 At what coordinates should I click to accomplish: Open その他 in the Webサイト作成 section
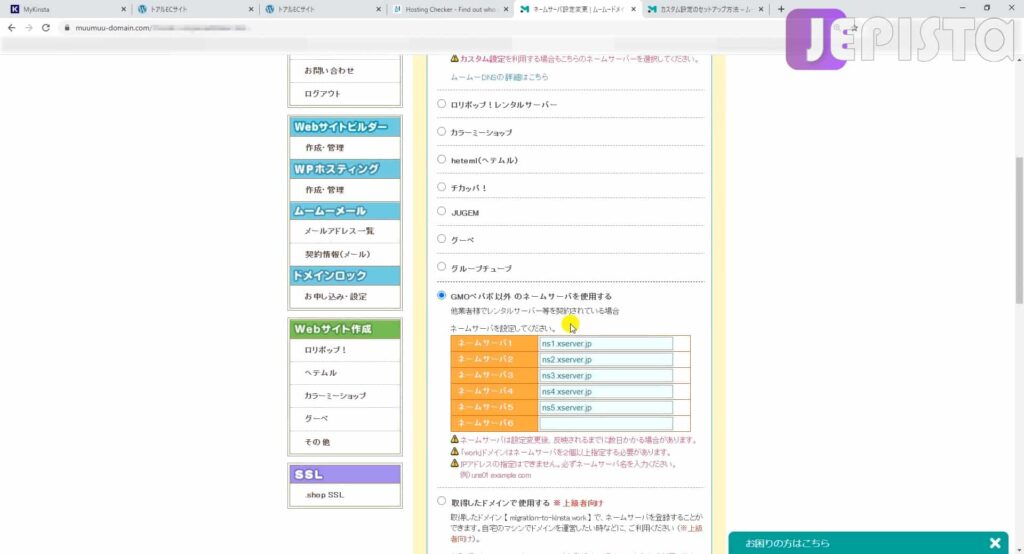[317, 442]
